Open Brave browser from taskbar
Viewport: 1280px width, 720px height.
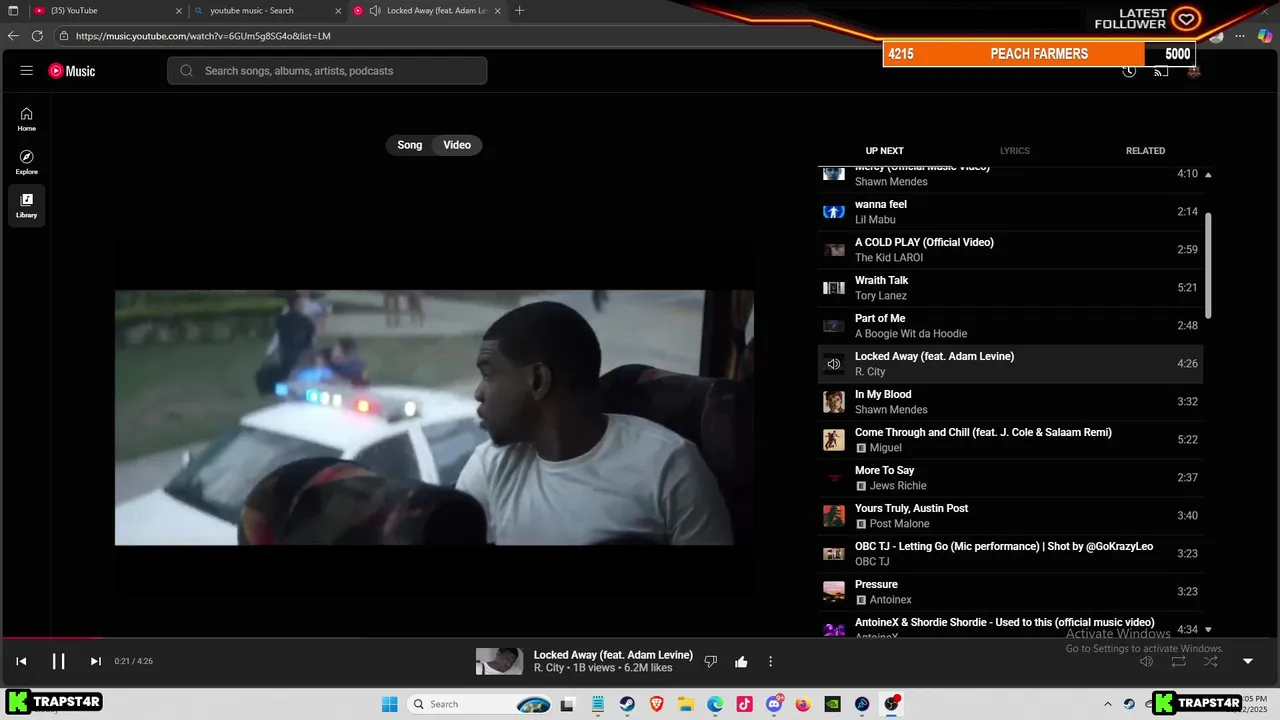(x=656, y=704)
